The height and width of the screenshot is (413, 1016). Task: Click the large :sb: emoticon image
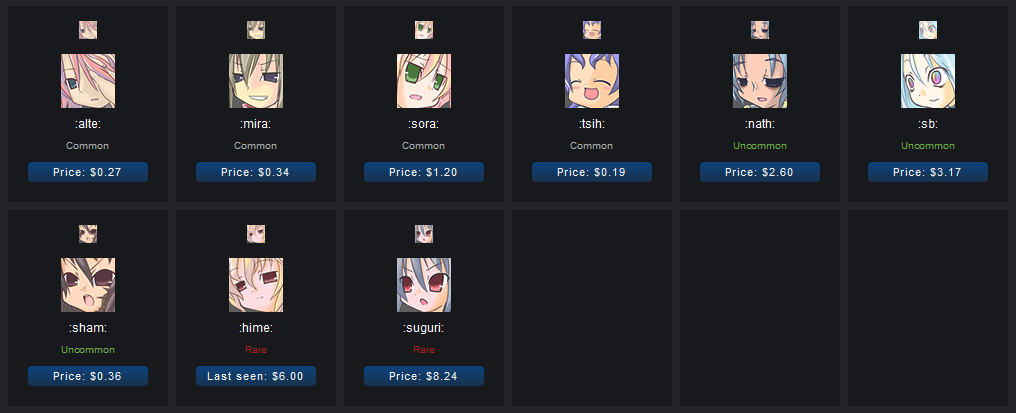[928, 81]
